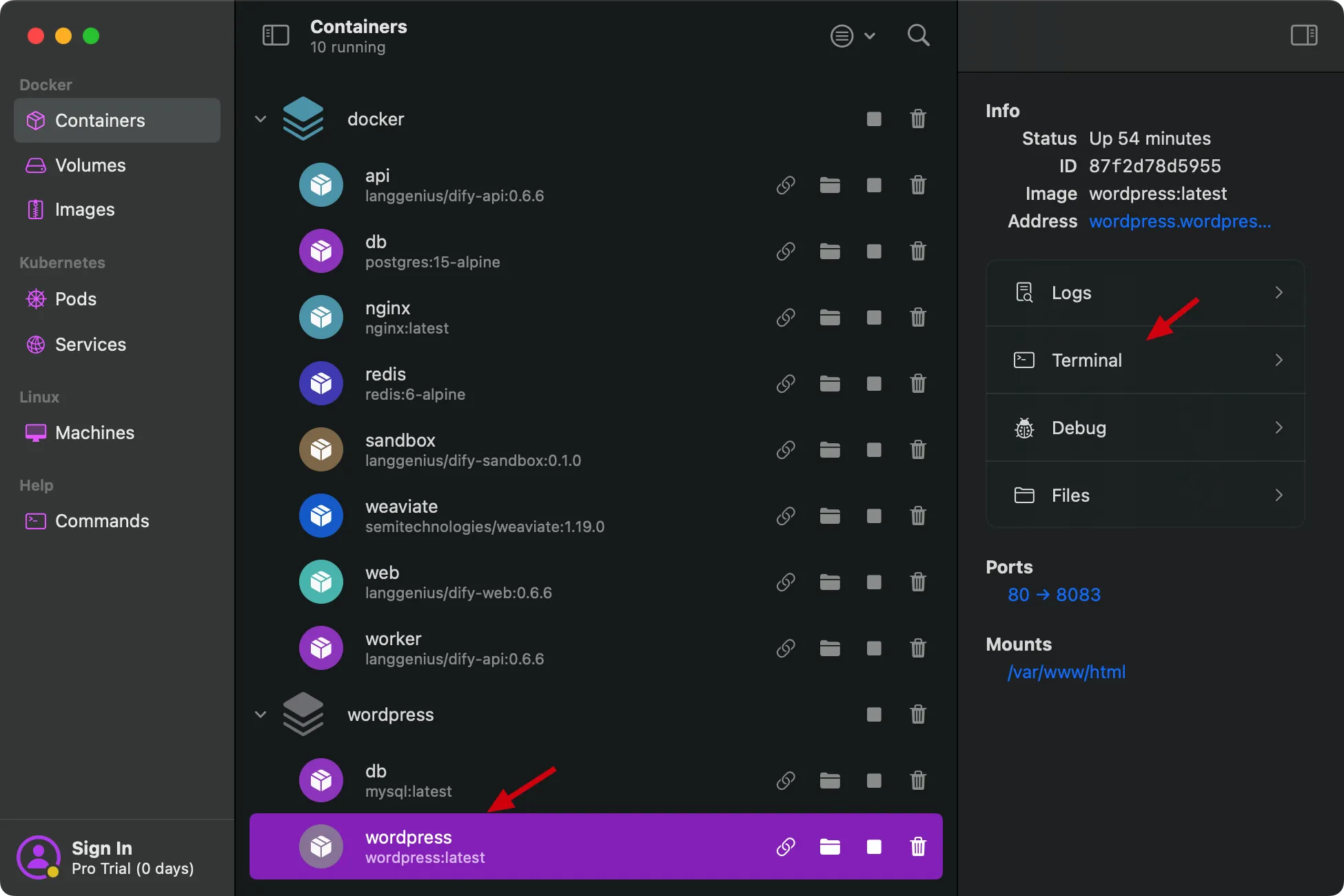Open Terminal for wordpress container
Viewport: 1344px width, 896px height.
(1146, 360)
